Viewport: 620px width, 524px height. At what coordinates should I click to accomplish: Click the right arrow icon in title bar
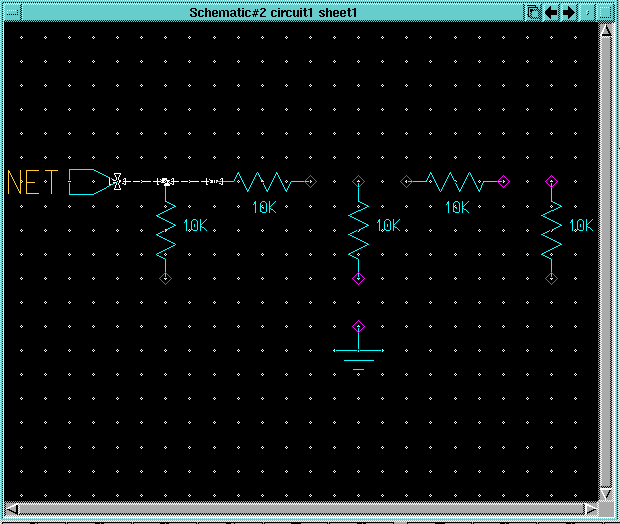[x=569, y=13]
